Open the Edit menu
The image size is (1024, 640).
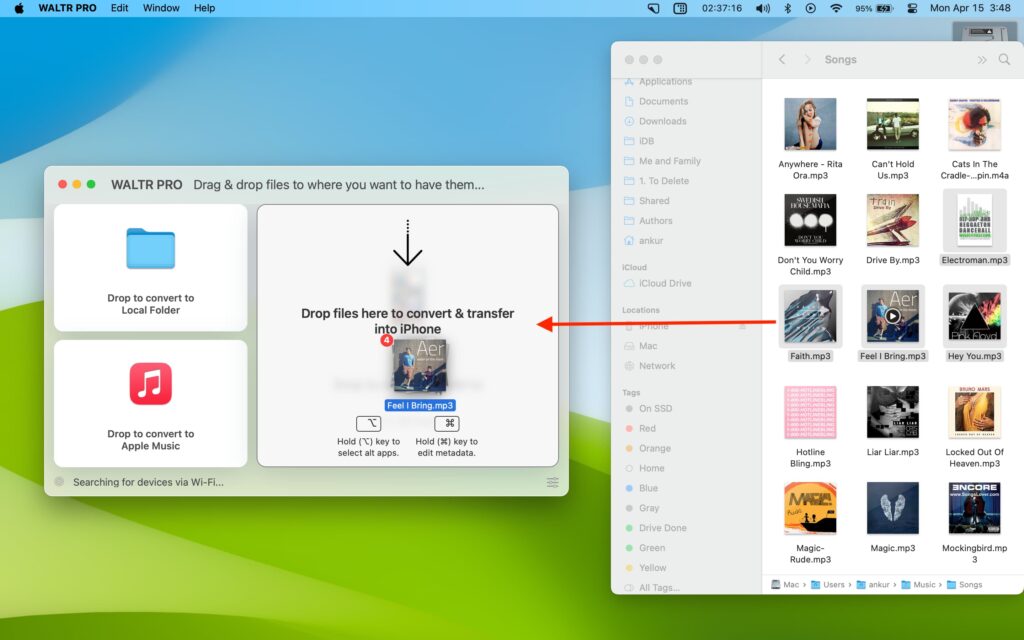[x=120, y=8]
